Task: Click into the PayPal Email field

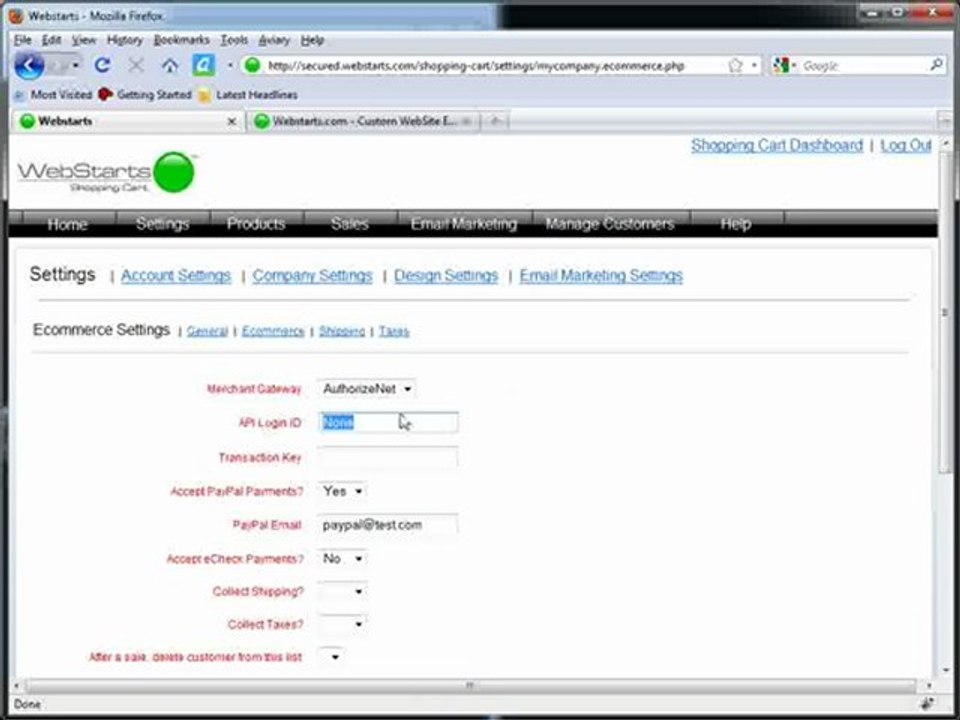Action: click(x=388, y=525)
